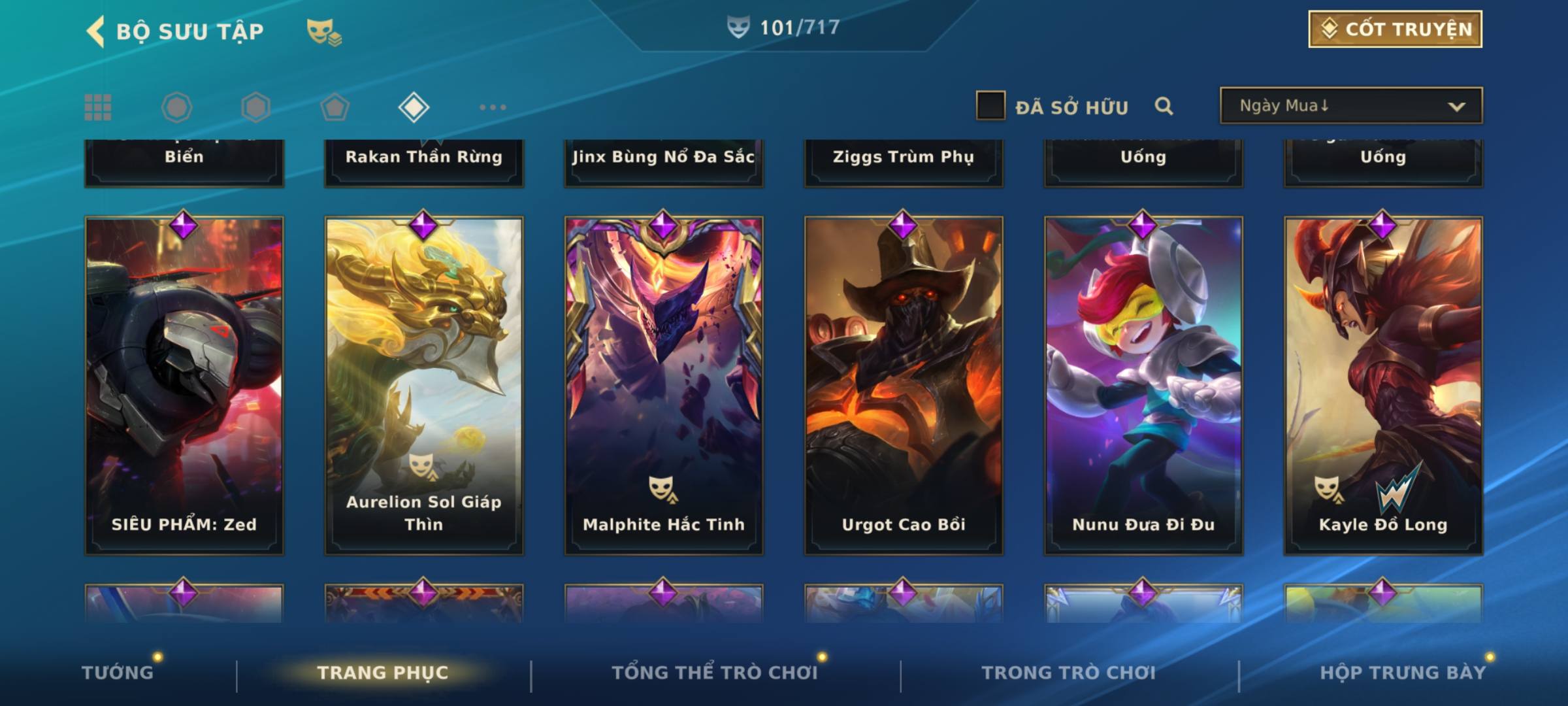
Task: Select the diamond rarity filter icon
Action: coord(414,107)
